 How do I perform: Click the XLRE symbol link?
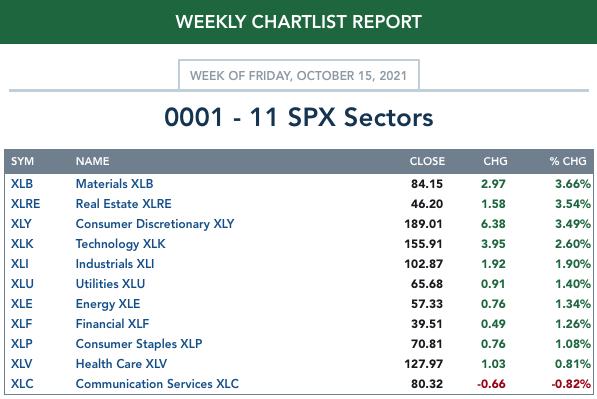[25, 204]
